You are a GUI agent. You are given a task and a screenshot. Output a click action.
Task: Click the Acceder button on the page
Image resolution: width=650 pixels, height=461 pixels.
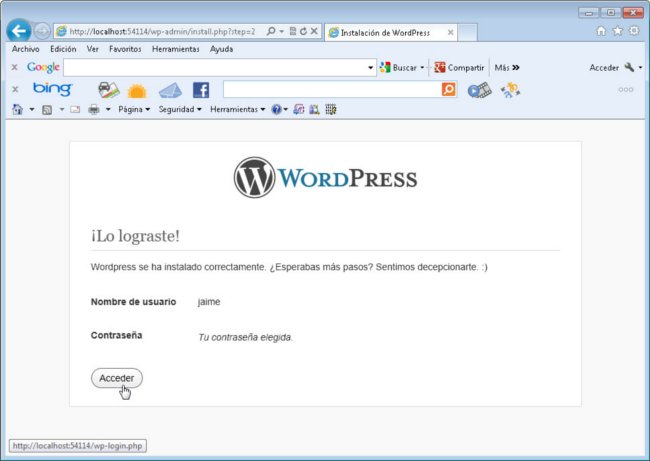(x=117, y=378)
